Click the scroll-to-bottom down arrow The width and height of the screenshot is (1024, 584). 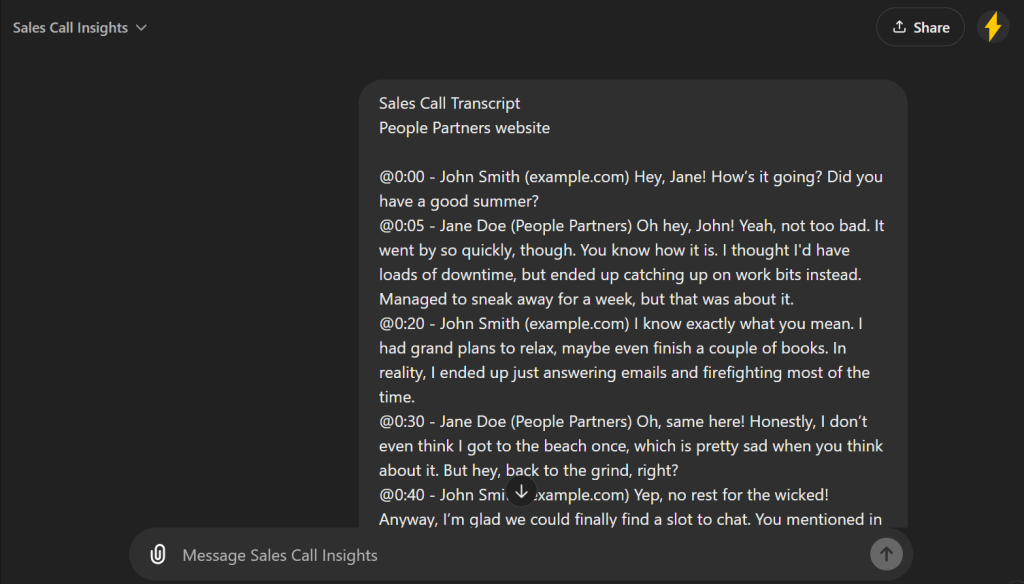coord(521,491)
